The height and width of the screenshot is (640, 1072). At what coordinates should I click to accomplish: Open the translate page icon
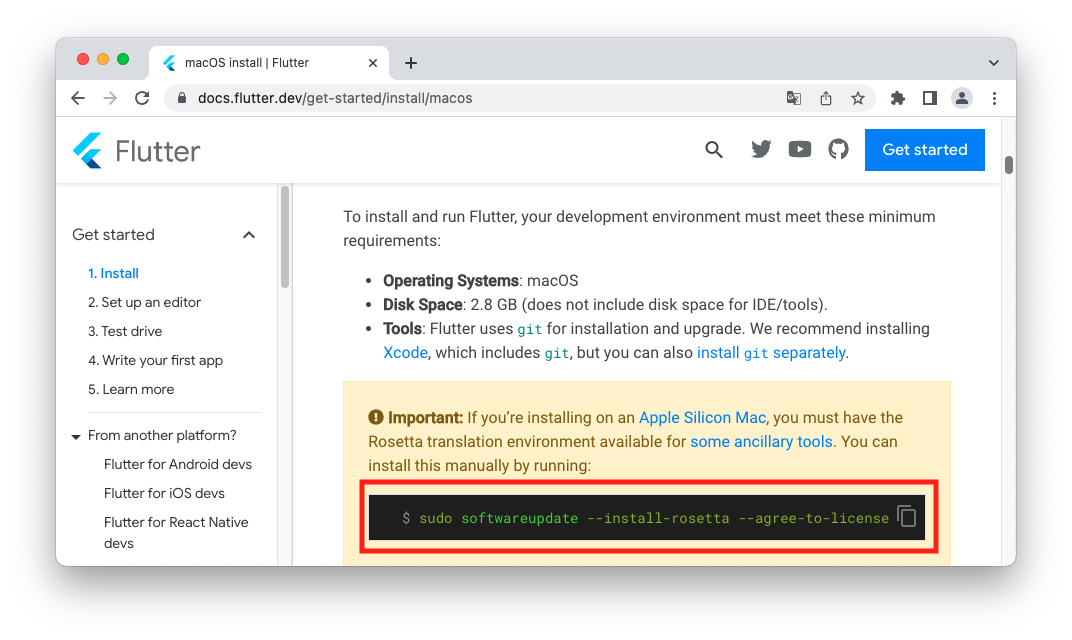(x=794, y=98)
